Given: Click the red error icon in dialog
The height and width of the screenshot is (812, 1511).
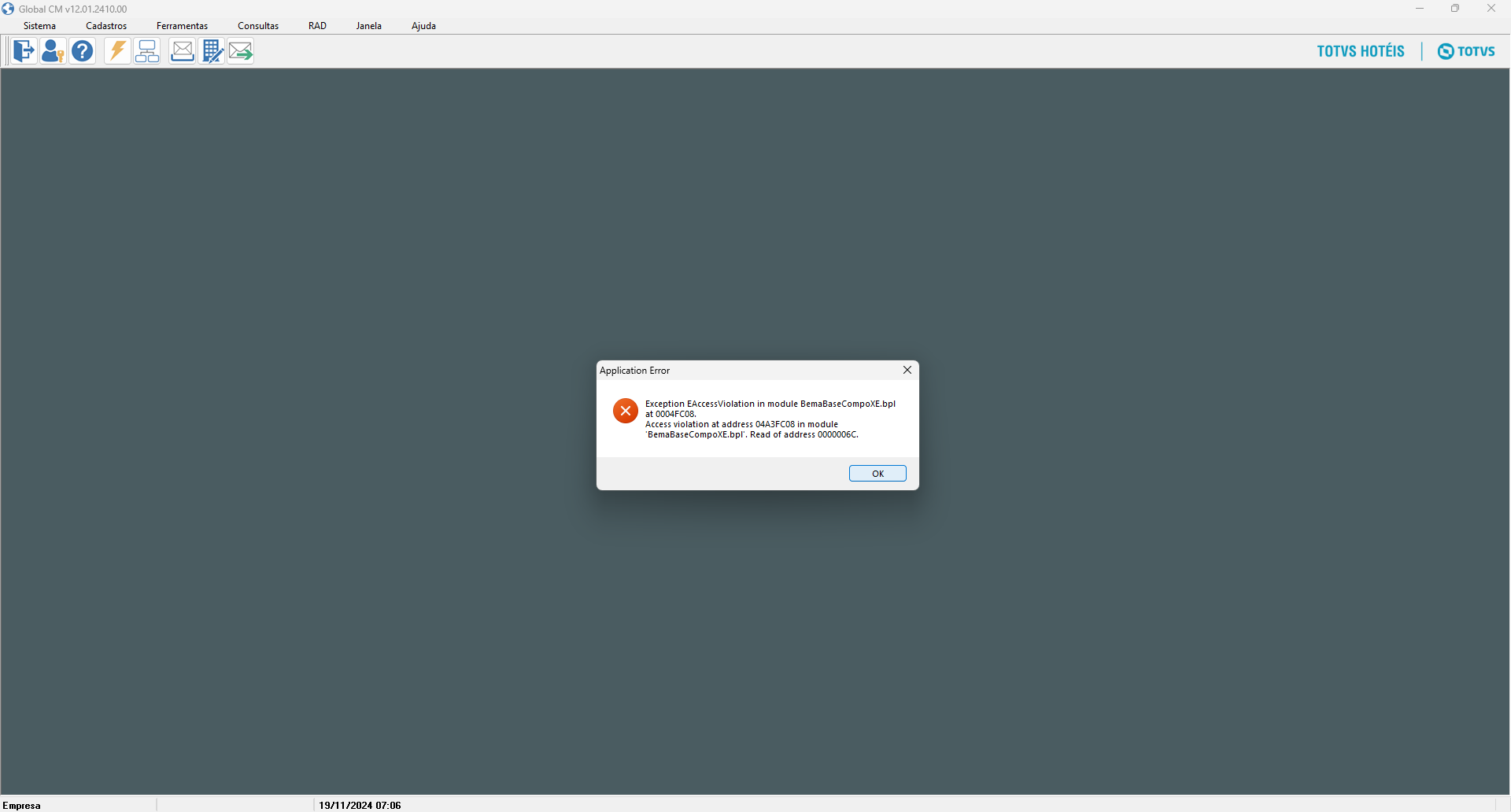Looking at the screenshot, I should coord(626,411).
